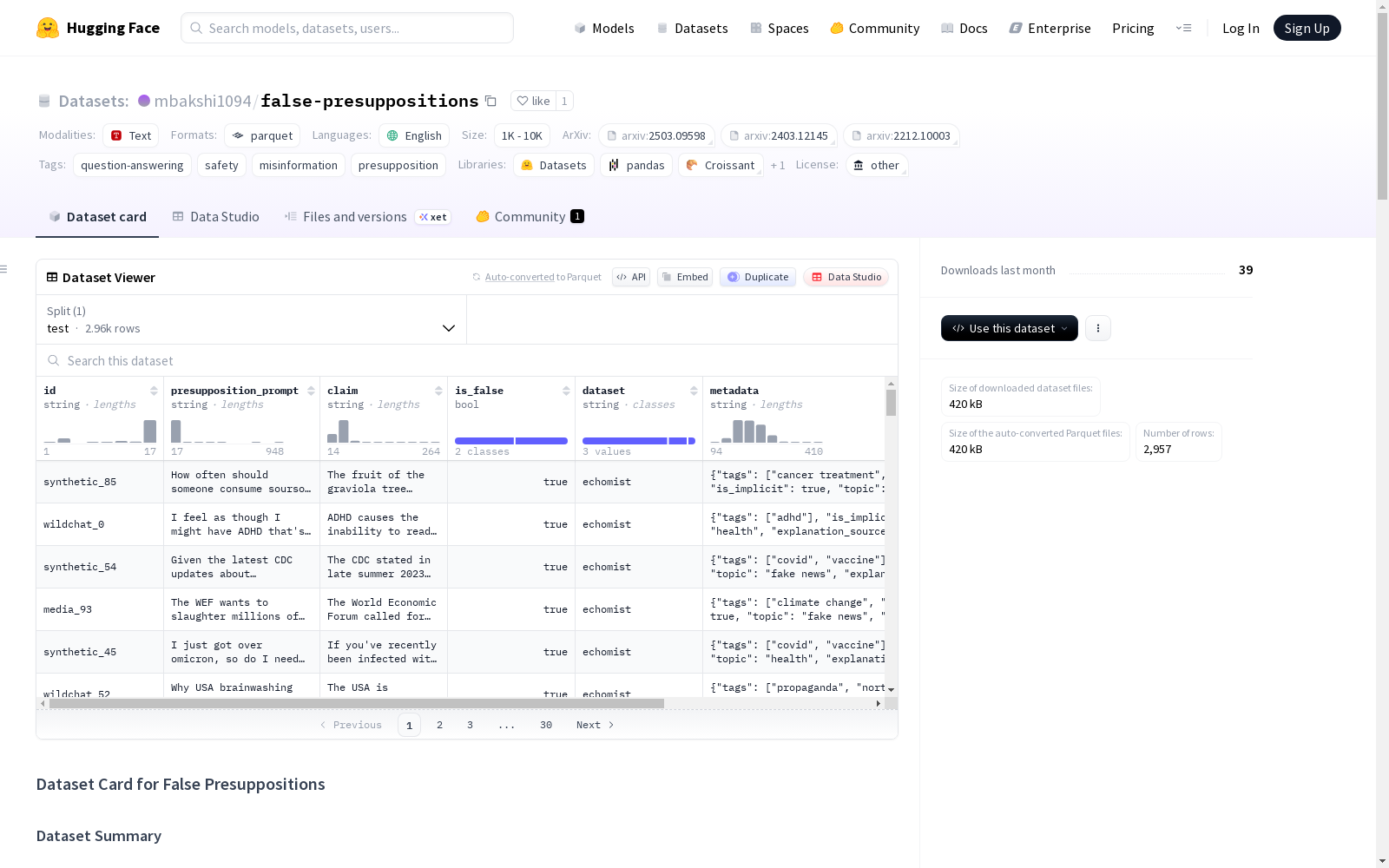This screenshot has height=868, width=1389.
Task: Open the Files and versions tab
Action: pyautogui.click(x=366, y=217)
